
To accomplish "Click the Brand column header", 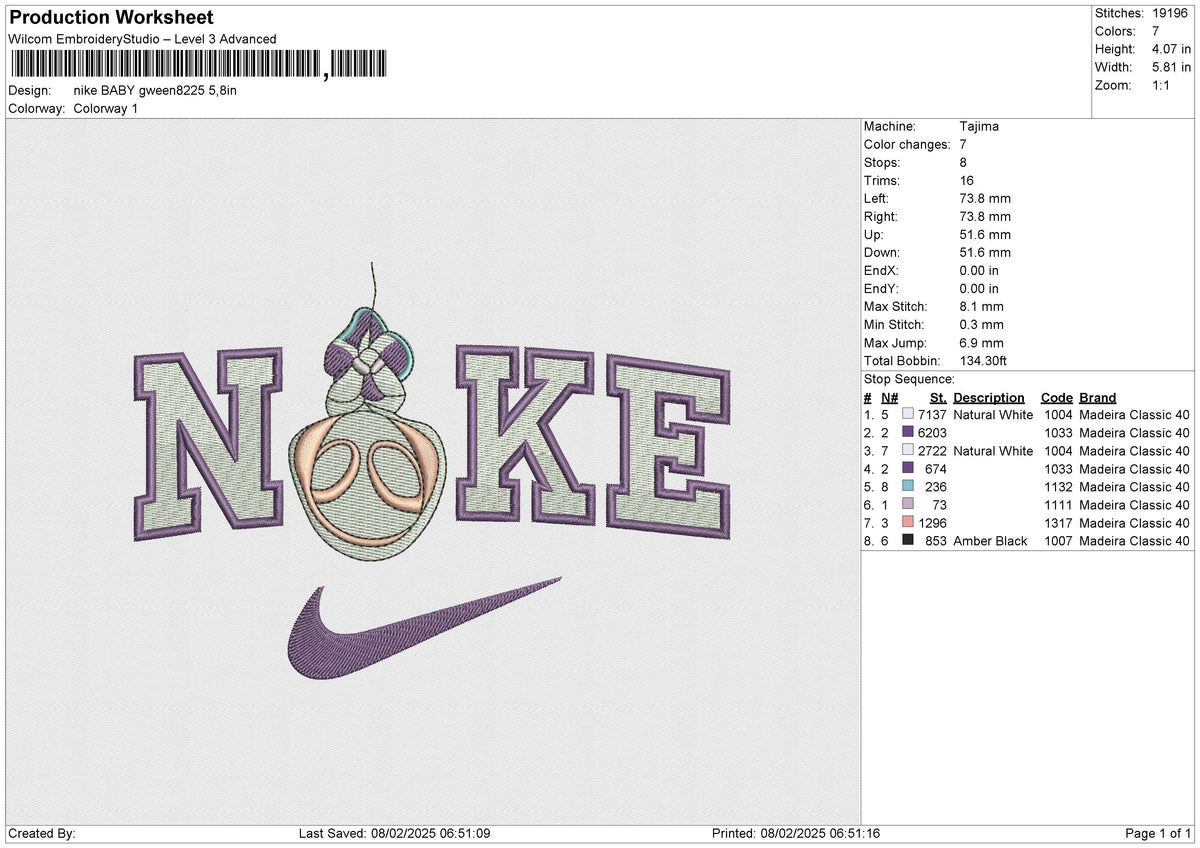I will pyautogui.click(x=1098, y=398).
